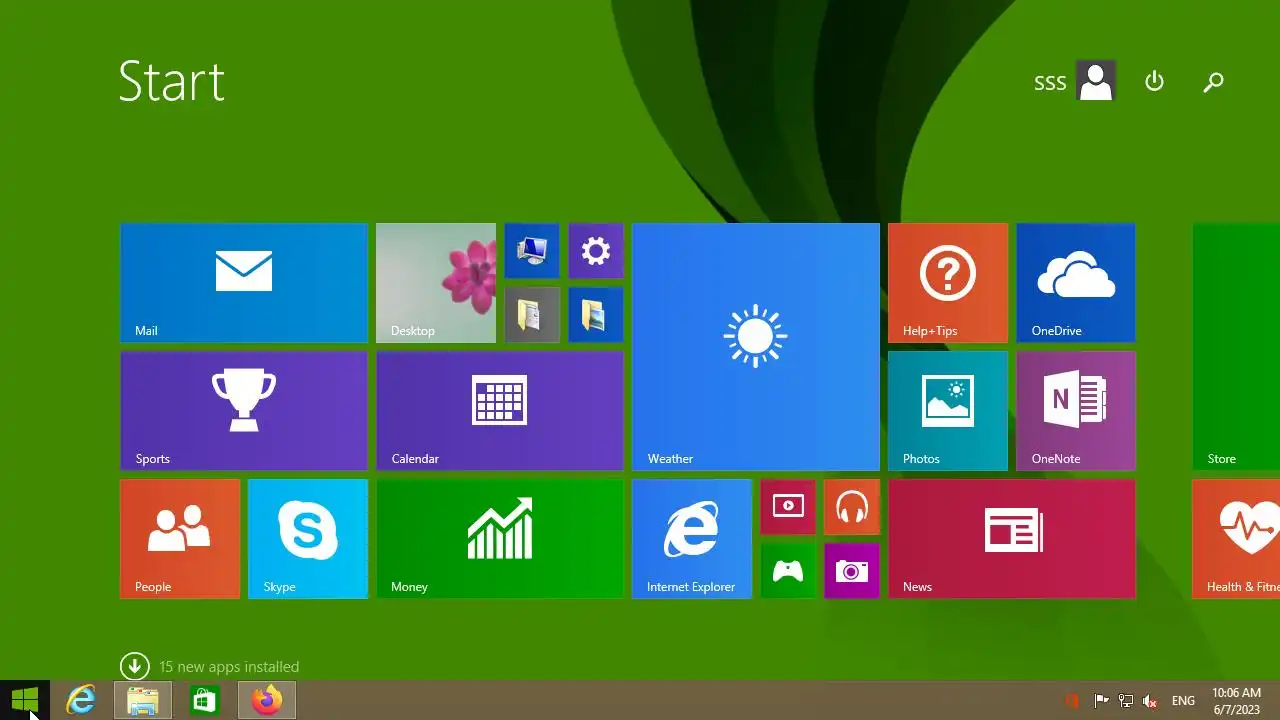1280x720 pixels.
Task: Click the "15 new apps installed" text
Action: coord(229,667)
